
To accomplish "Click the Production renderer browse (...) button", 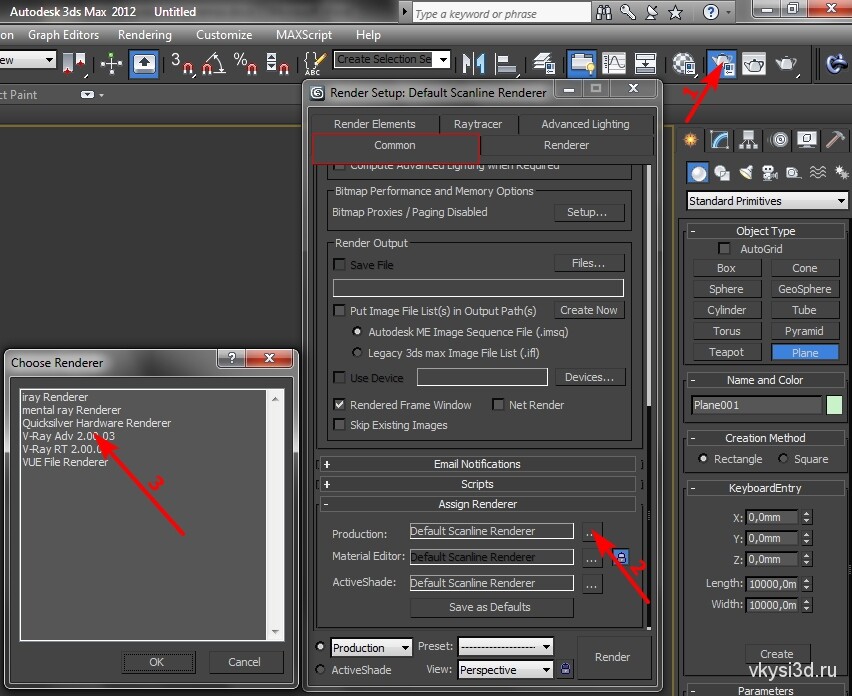I will tap(591, 532).
